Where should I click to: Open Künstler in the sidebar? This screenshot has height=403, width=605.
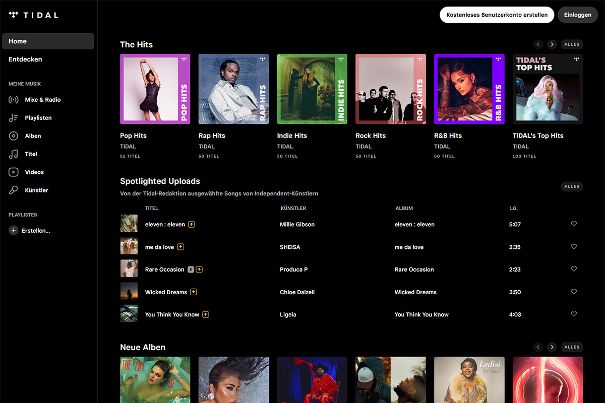coord(38,189)
